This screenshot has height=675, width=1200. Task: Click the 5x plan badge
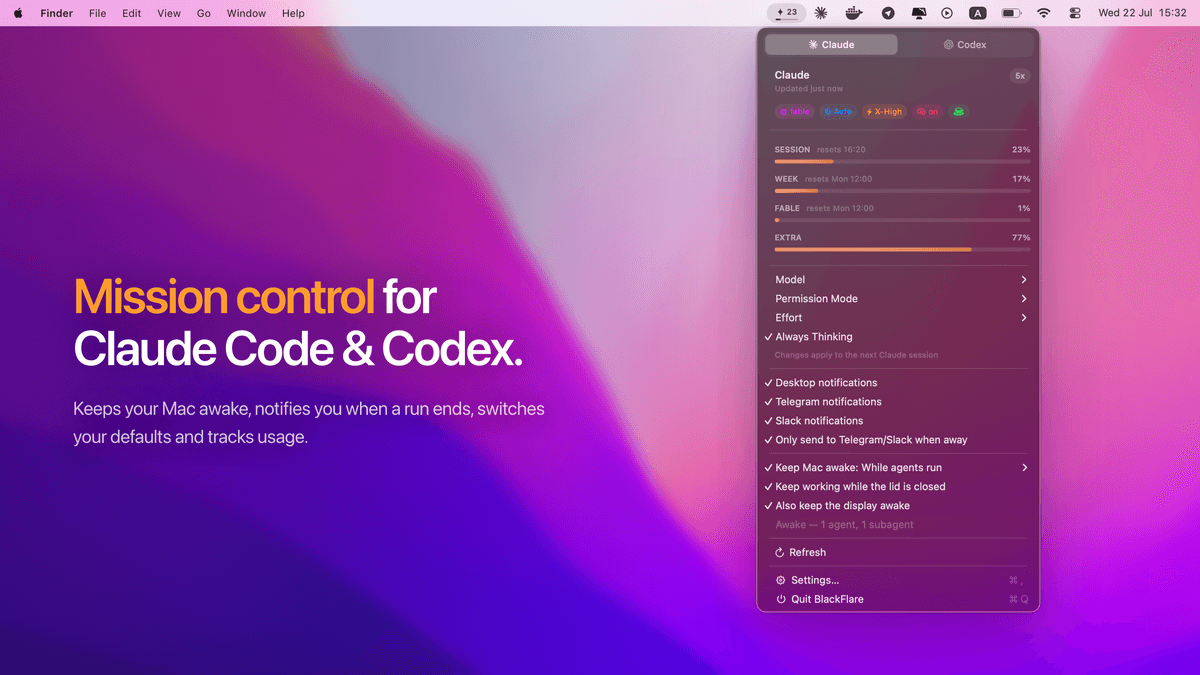(1019, 76)
